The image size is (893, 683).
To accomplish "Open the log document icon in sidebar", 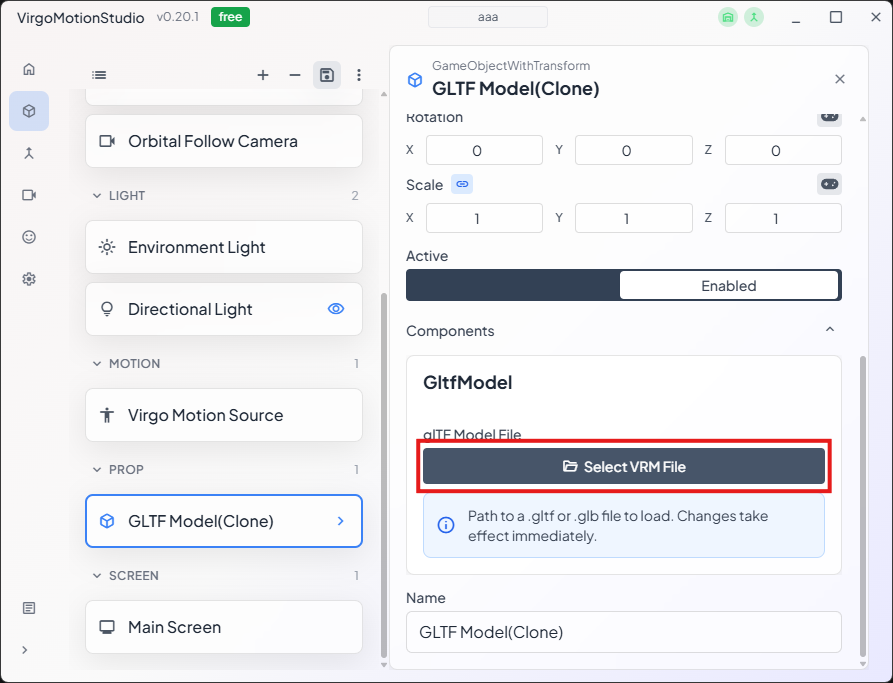I will pos(29,608).
